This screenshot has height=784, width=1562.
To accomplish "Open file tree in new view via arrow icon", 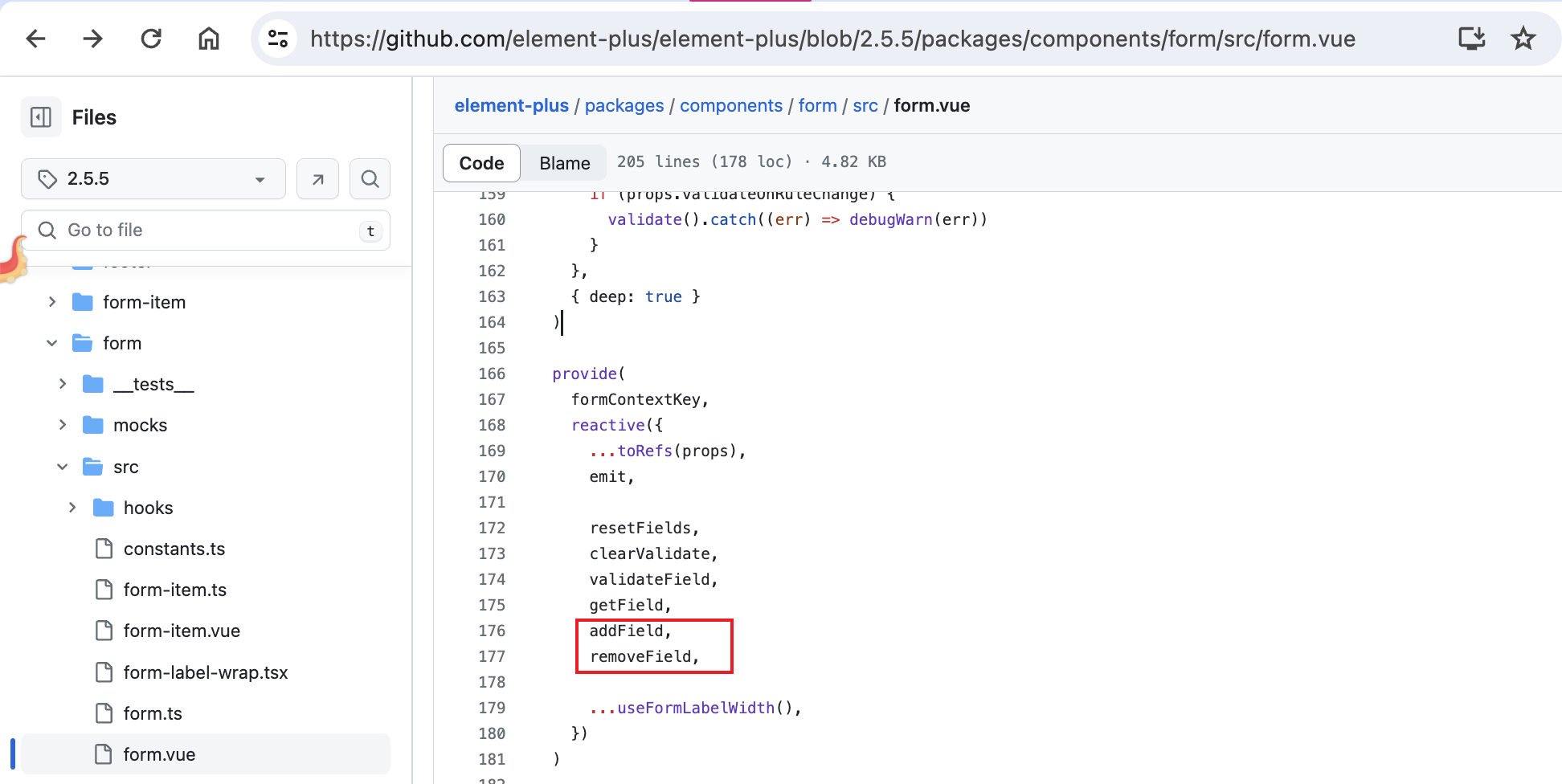I will [x=317, y=178].
